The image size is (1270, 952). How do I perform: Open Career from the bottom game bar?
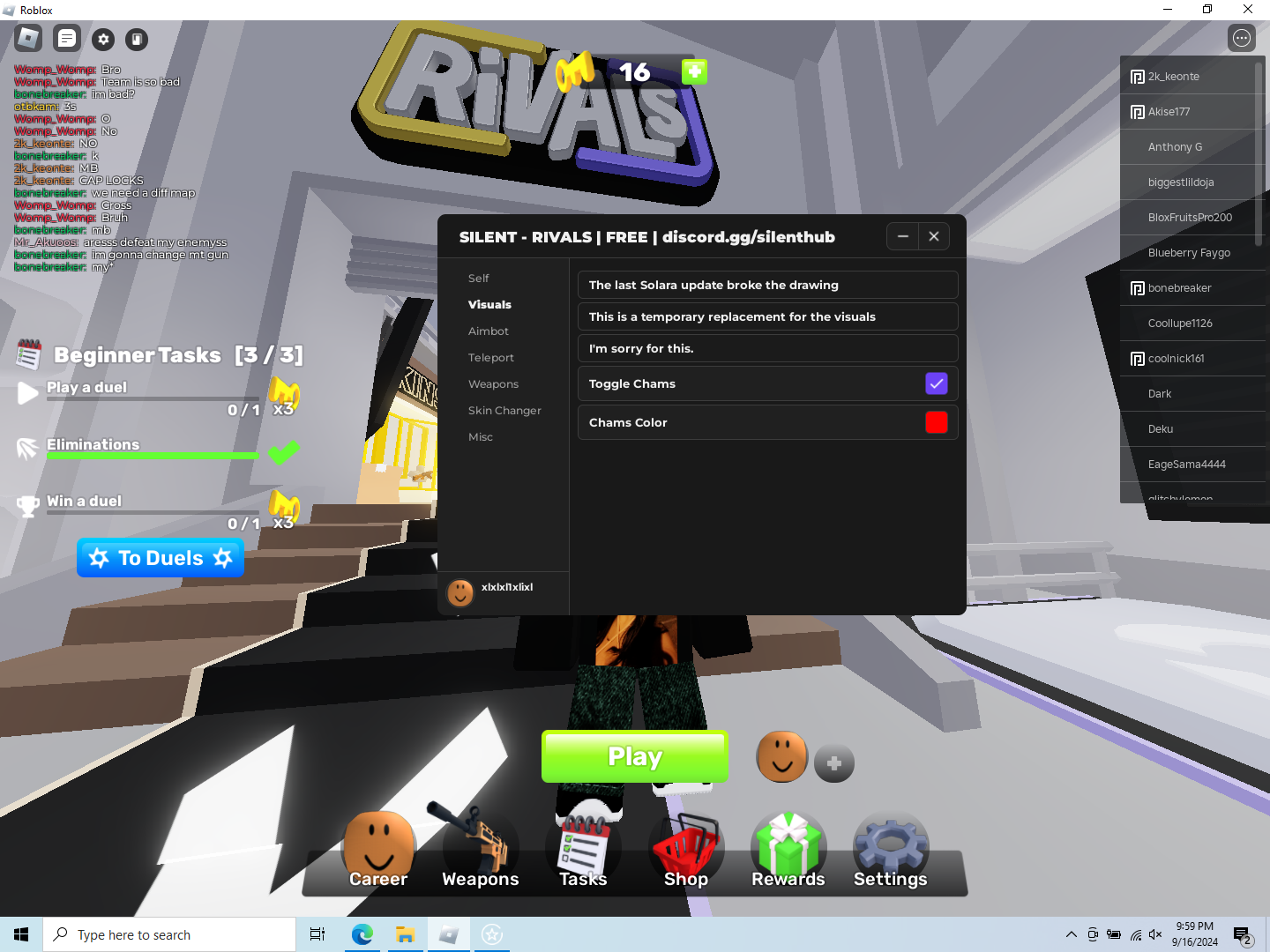click(378, 851)
